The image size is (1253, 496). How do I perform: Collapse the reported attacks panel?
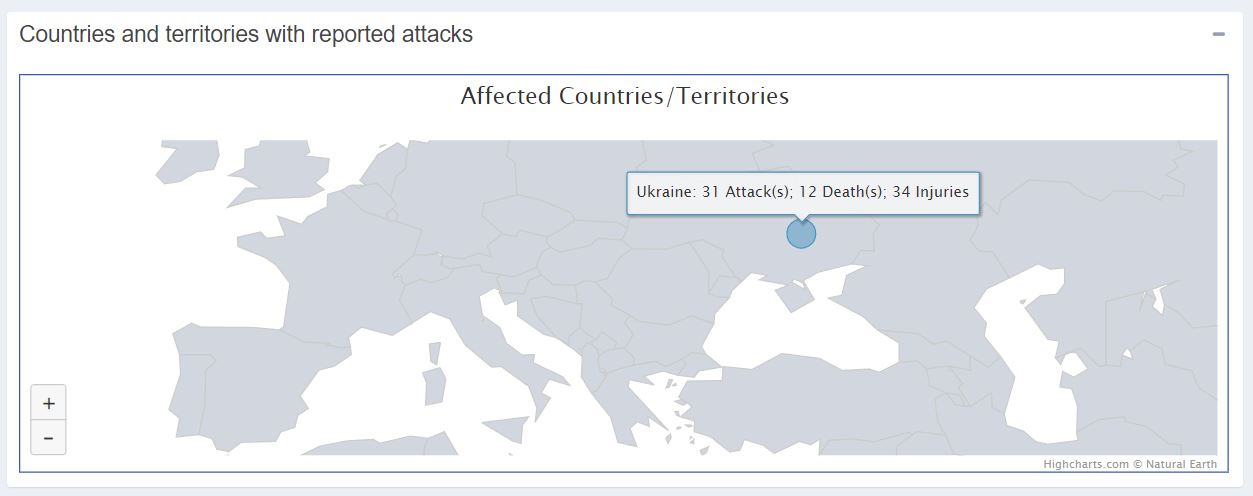pyautogui.click(x=1218, y=34)
